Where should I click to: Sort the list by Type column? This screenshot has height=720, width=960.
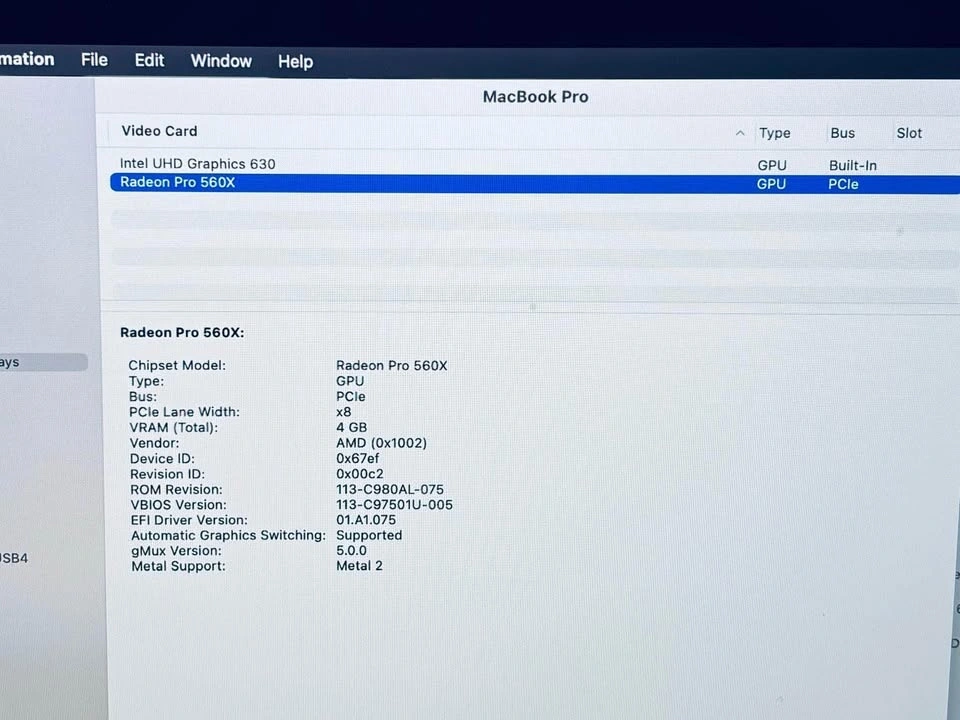coord(774,133)
